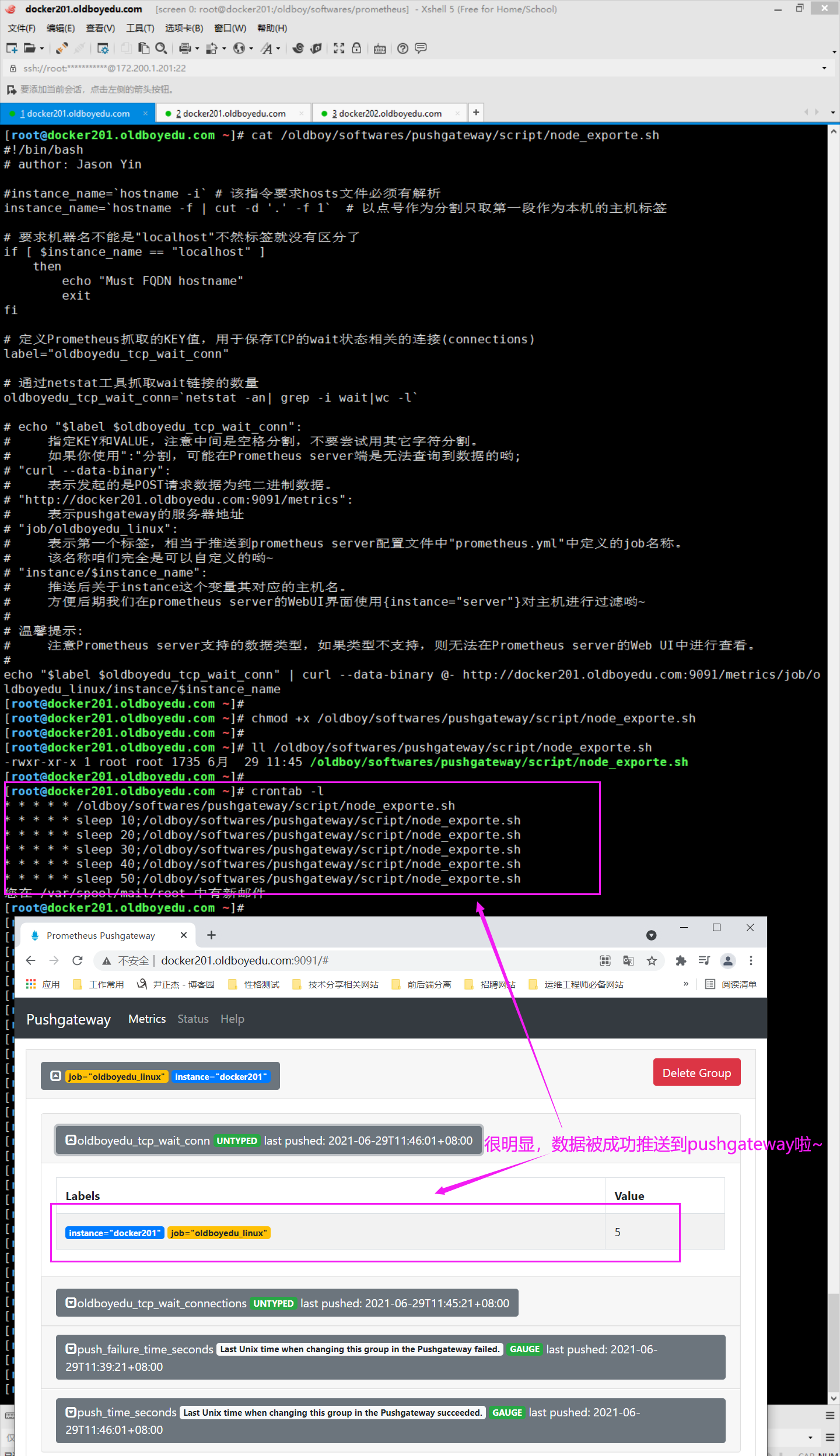Open the 帮助(H) menu
Viewport: 840px width, 1456px height.
(x=272, y=28)
